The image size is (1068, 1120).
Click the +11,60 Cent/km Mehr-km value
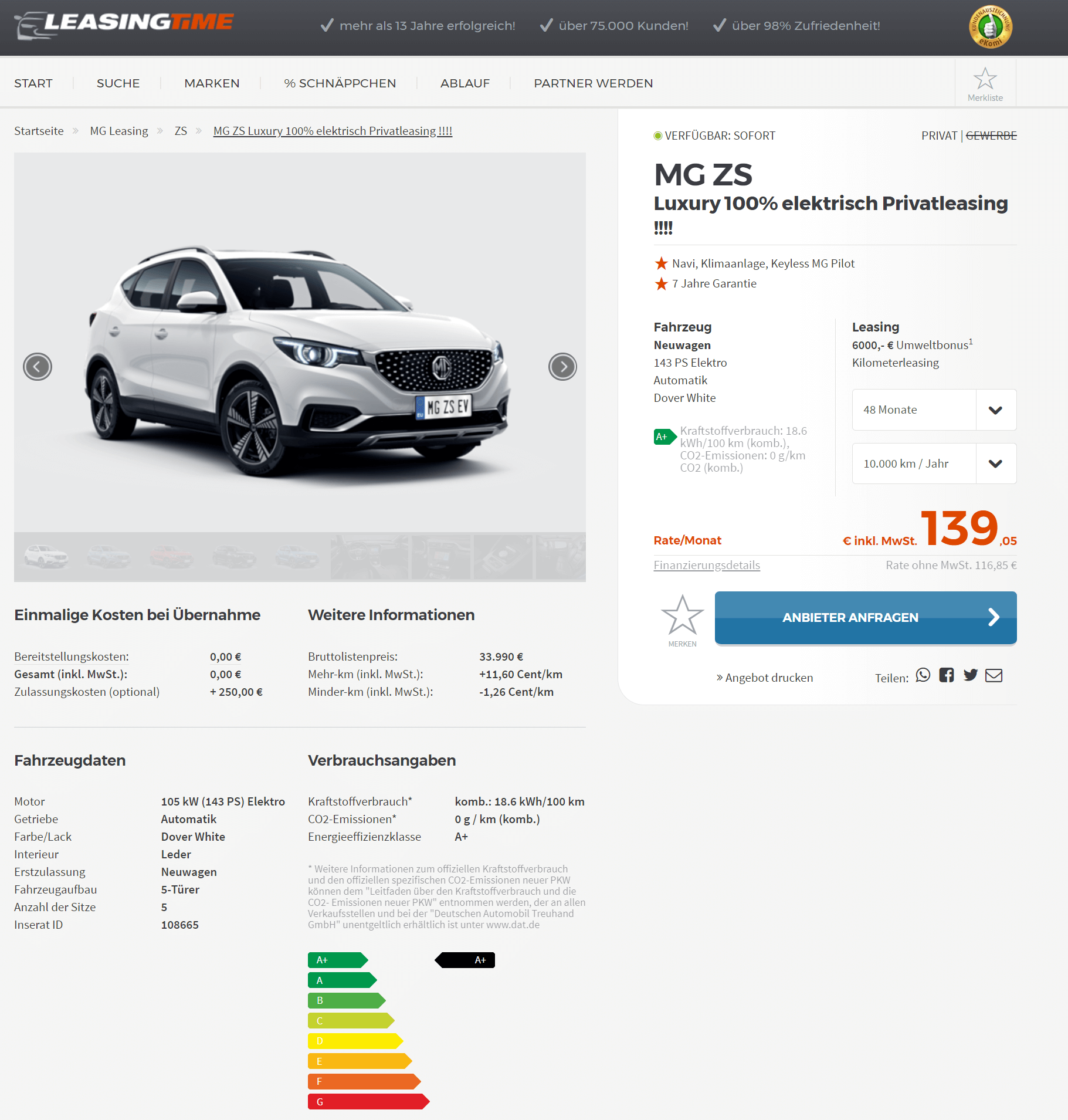521,674
